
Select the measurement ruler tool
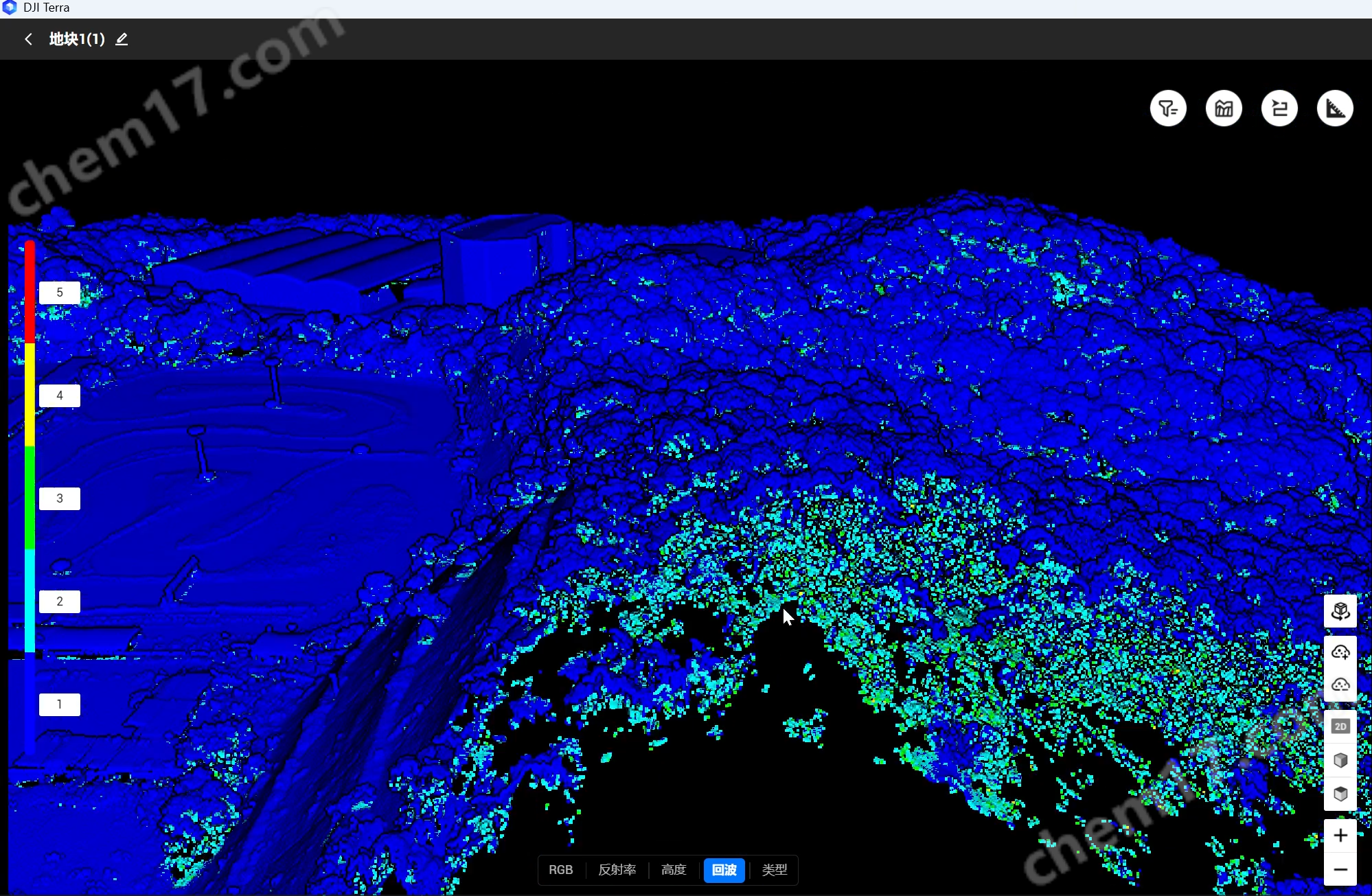(x=1335, y=108)
